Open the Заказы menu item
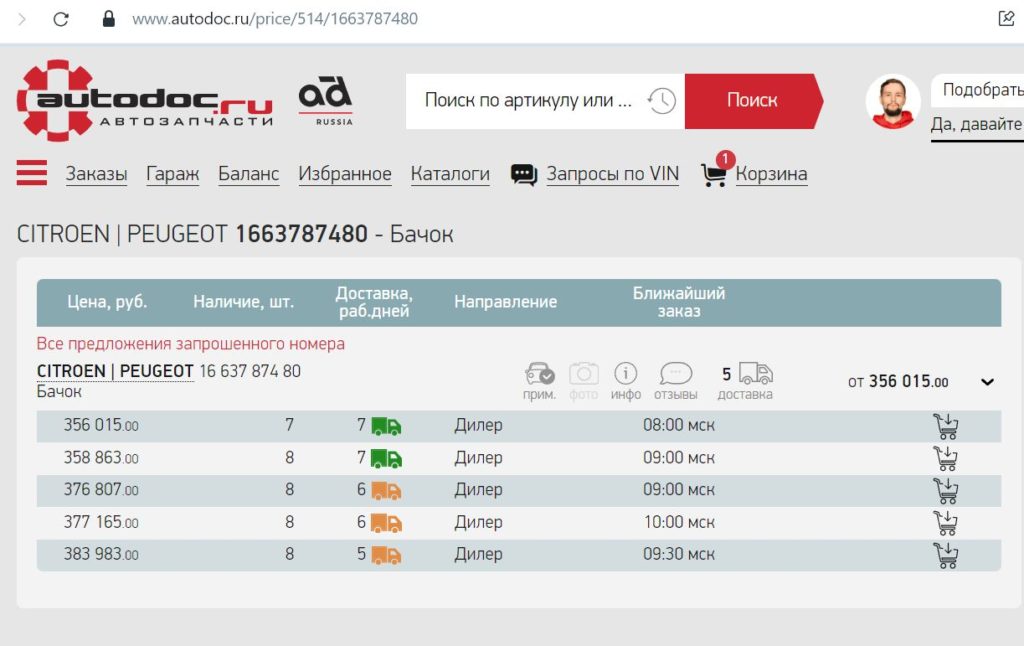The width and height of the screenshot is (1024, 646). pos(96,174)
